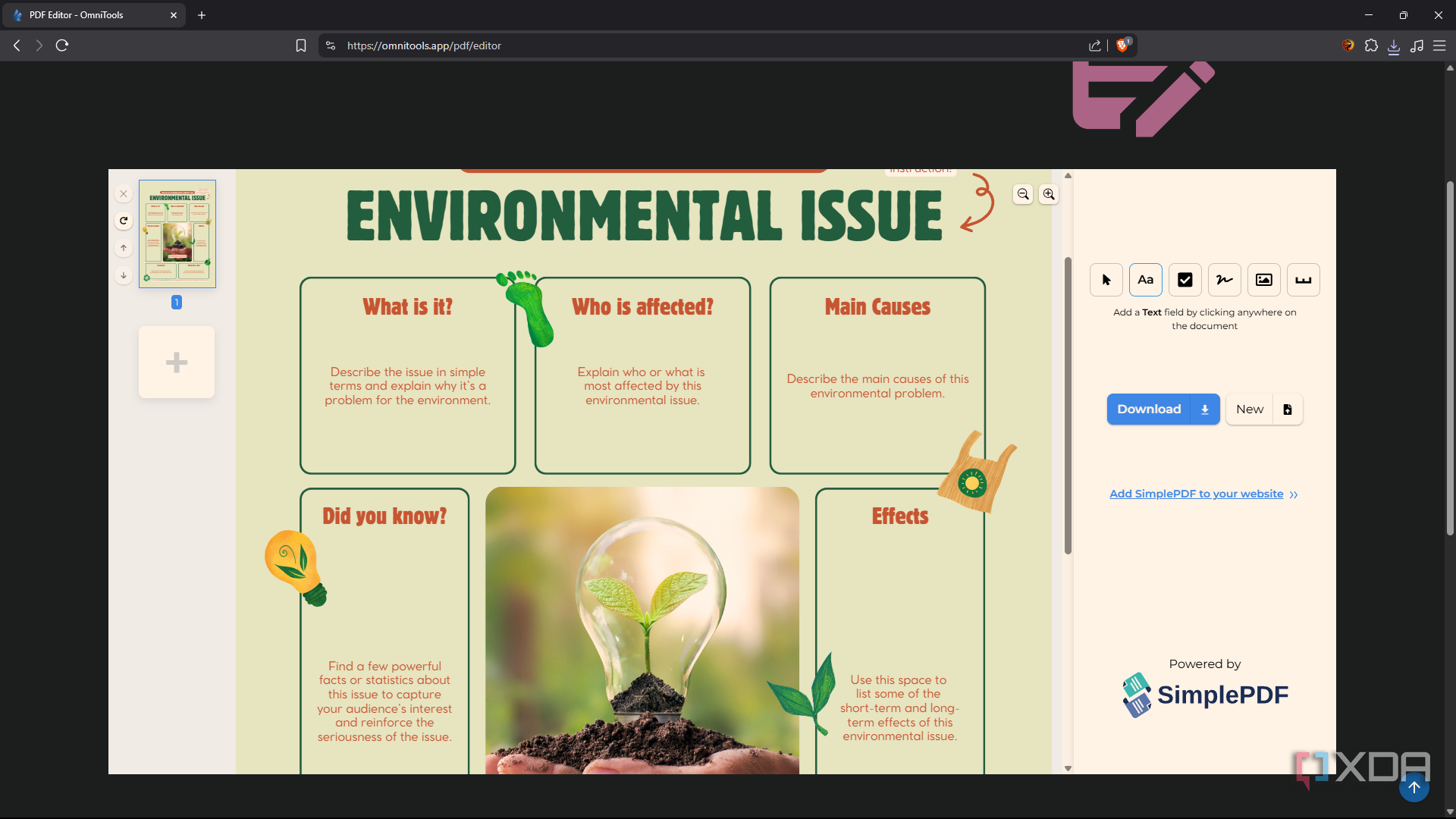Open the SimplePDF logo link
Screen dimensions: 1456x819
[1205, 695]
